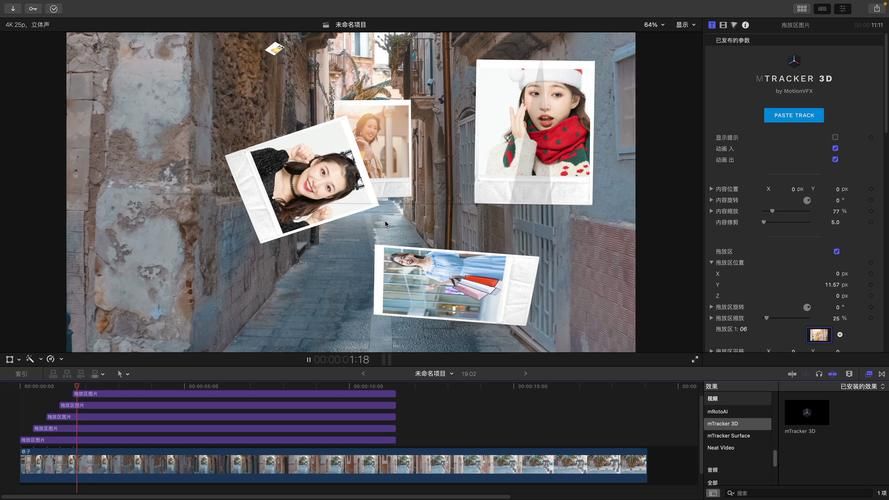Open the overwrite clip dropdown
The image size is (889, 500).
coord(98,374)
